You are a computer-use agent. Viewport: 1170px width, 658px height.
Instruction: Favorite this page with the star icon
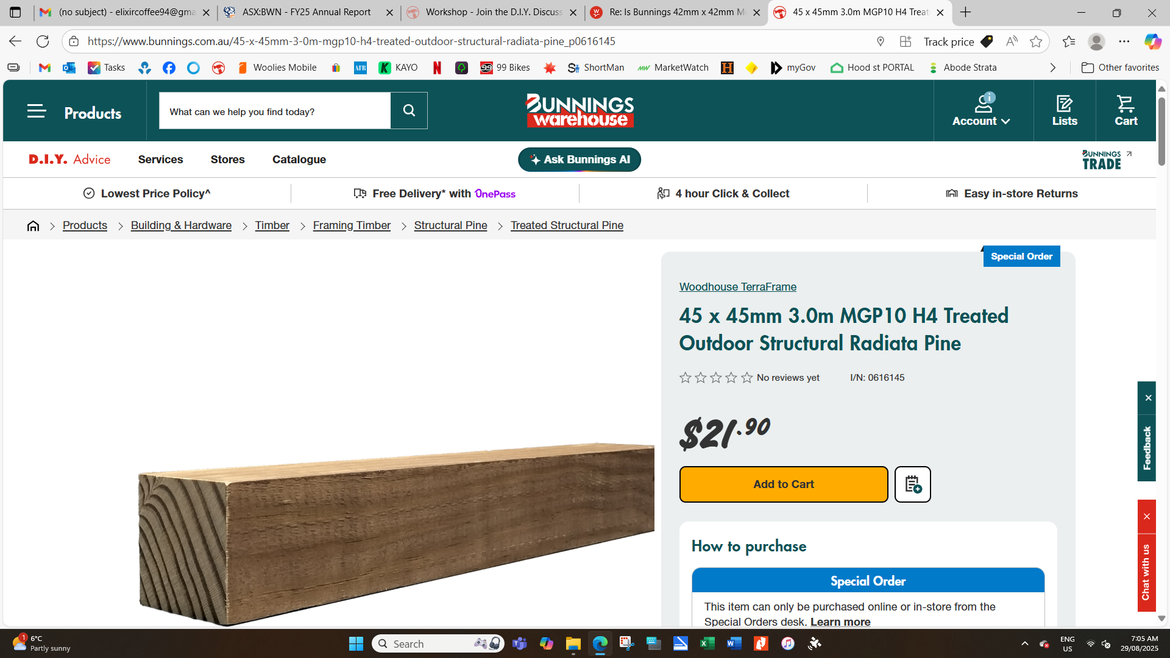(x=1036, y=42)
